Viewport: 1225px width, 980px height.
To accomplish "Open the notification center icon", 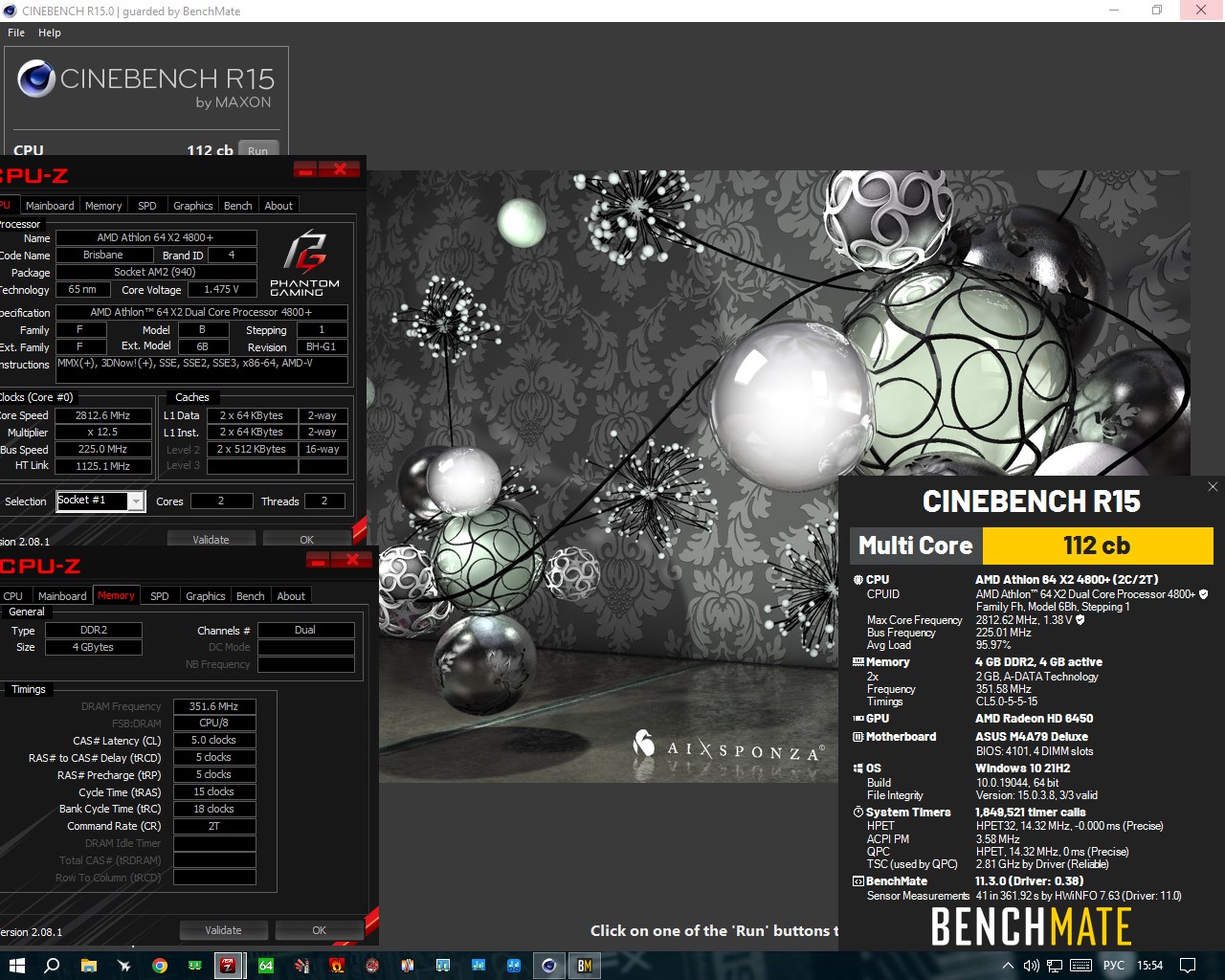I will (x=1188, y=966).
